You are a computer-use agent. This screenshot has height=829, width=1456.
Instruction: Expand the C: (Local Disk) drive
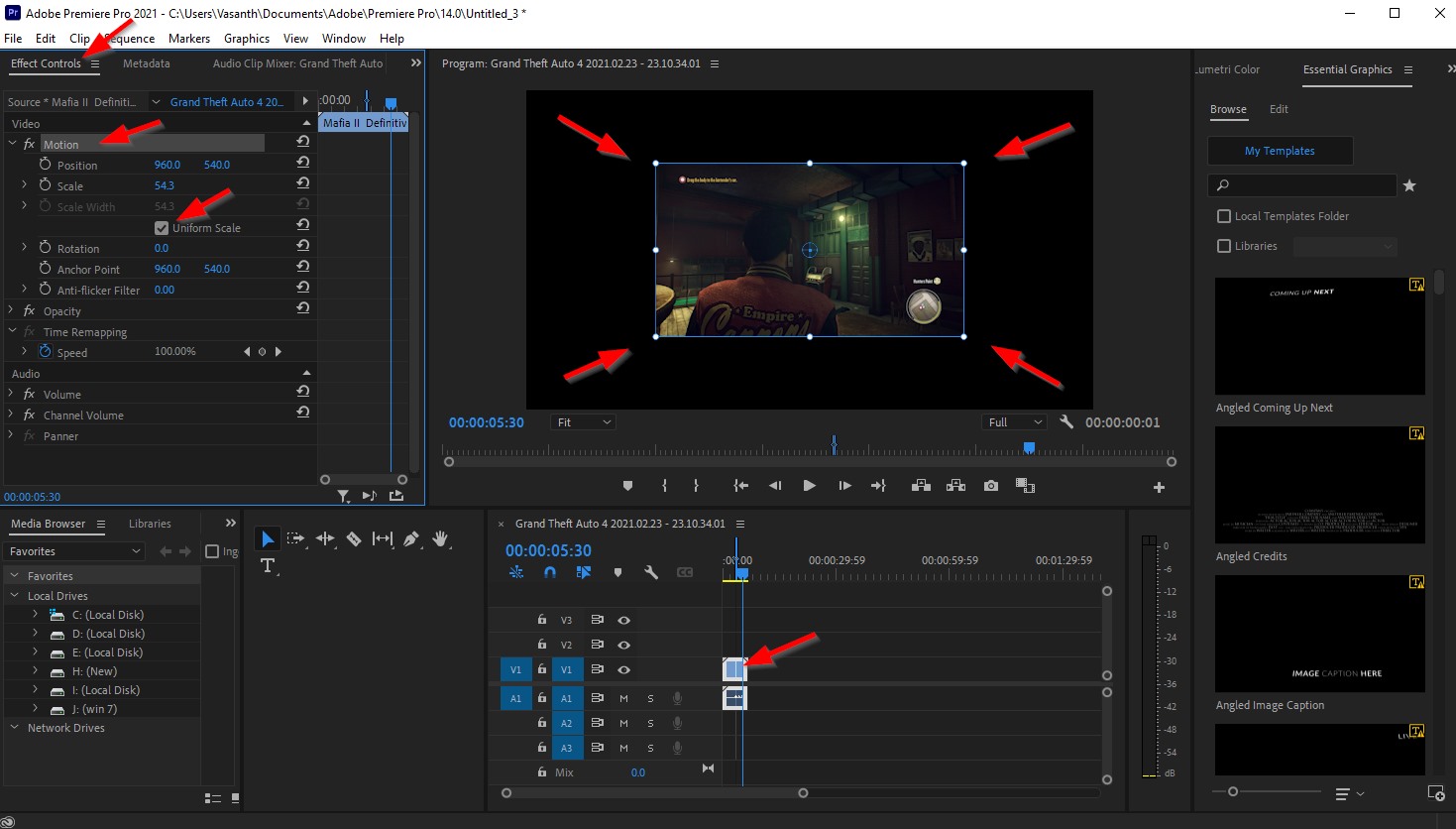35,615
